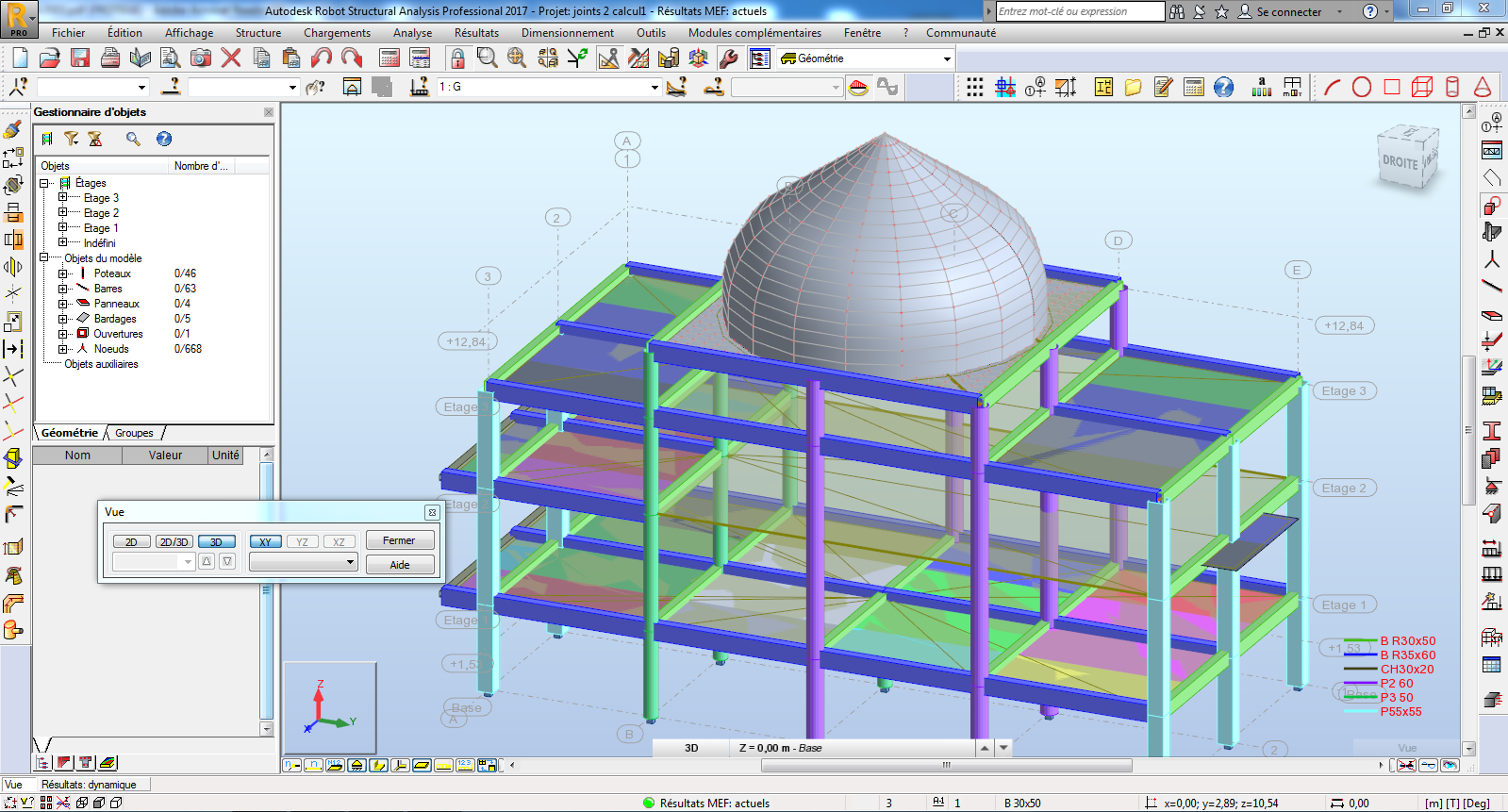Click the search keyword input field

click(1080, 11)
